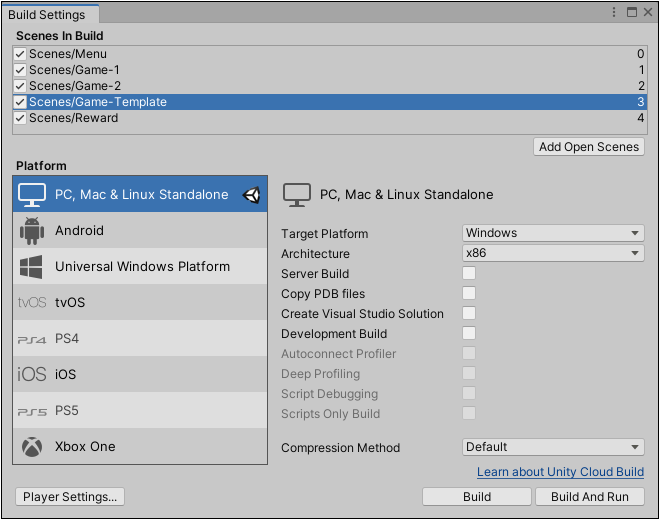
Task: Uncheck the Scenes/Menu scene checkbox
Action: (20, 54)
